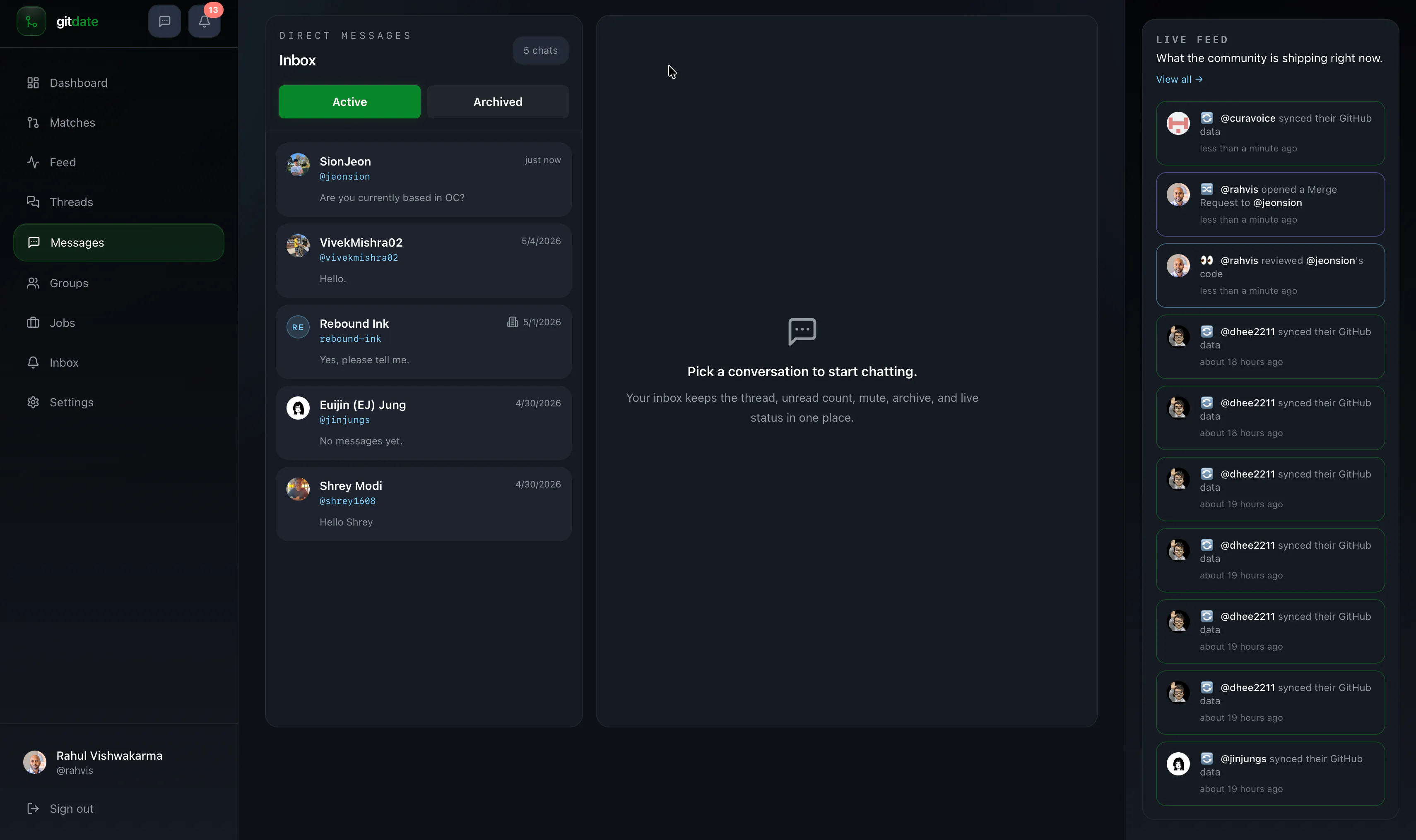Click Sign out

(119, 808)
